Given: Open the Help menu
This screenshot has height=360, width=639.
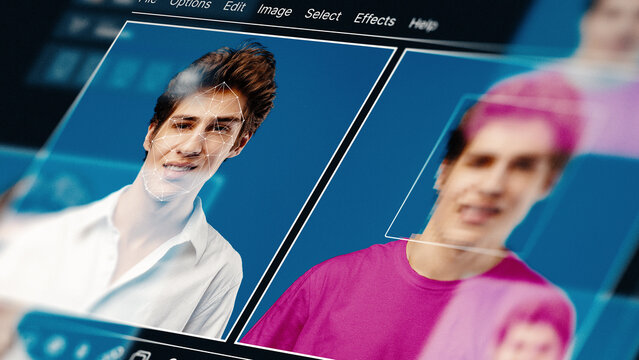Looking at the screenshot, I should [423, 24].
